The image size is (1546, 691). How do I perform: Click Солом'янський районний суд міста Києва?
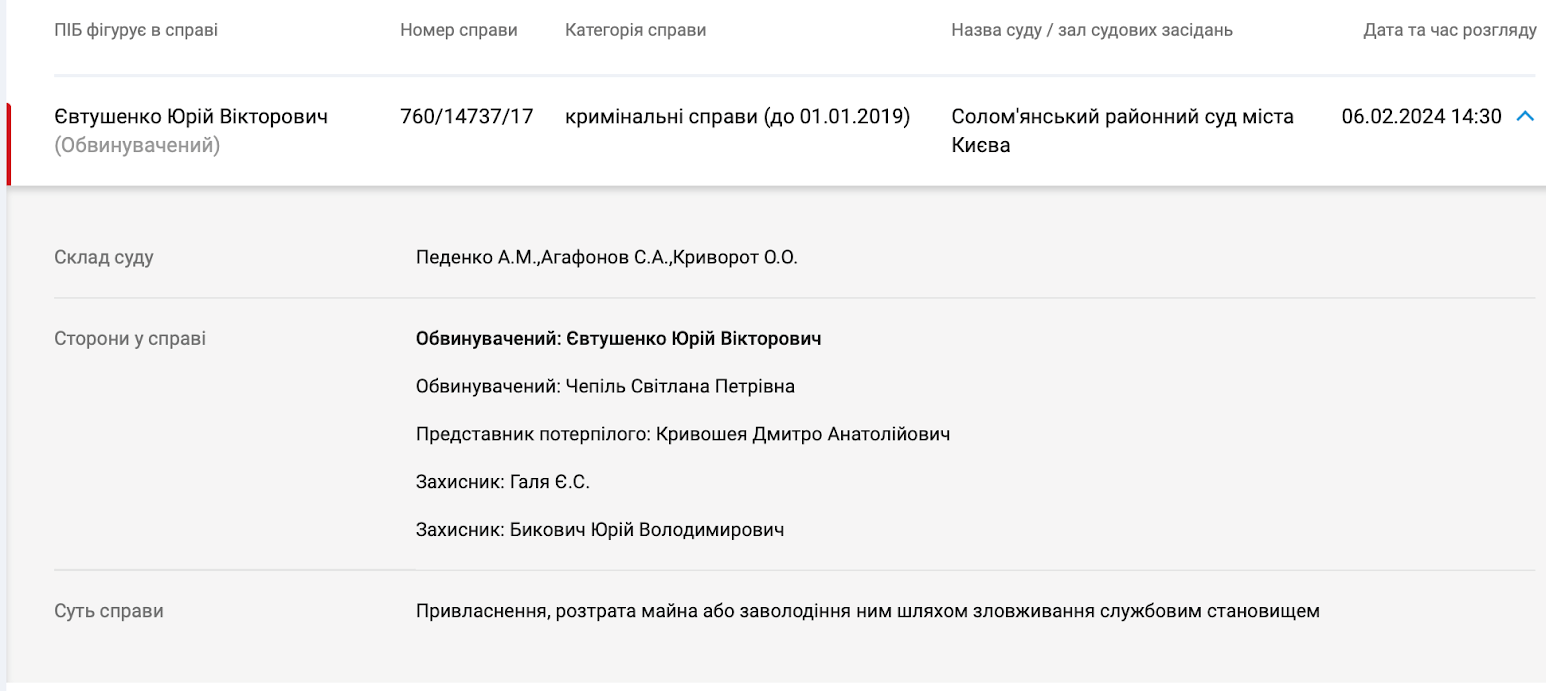pyautogui.click(x=1122, y=130)
